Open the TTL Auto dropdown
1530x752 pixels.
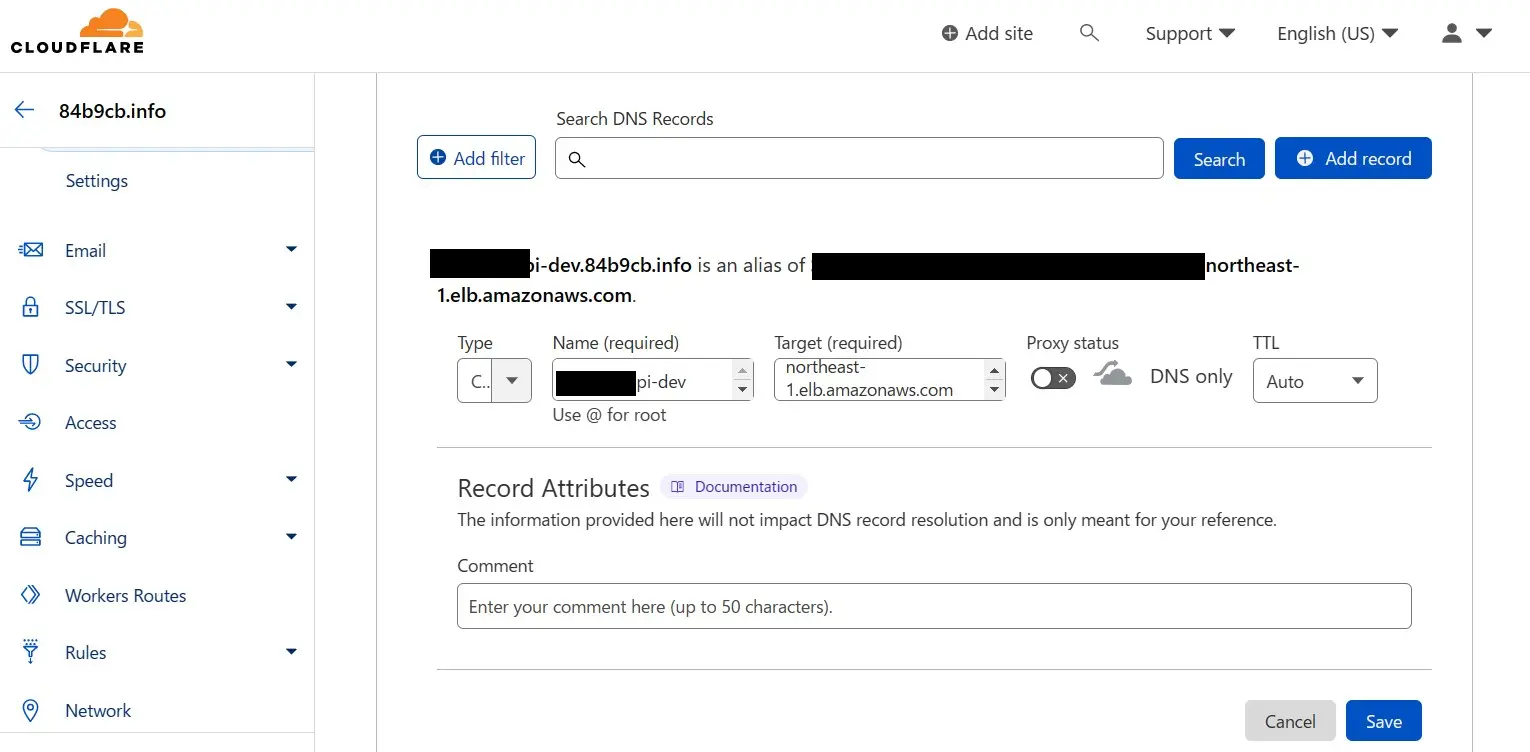[1314, 381]
